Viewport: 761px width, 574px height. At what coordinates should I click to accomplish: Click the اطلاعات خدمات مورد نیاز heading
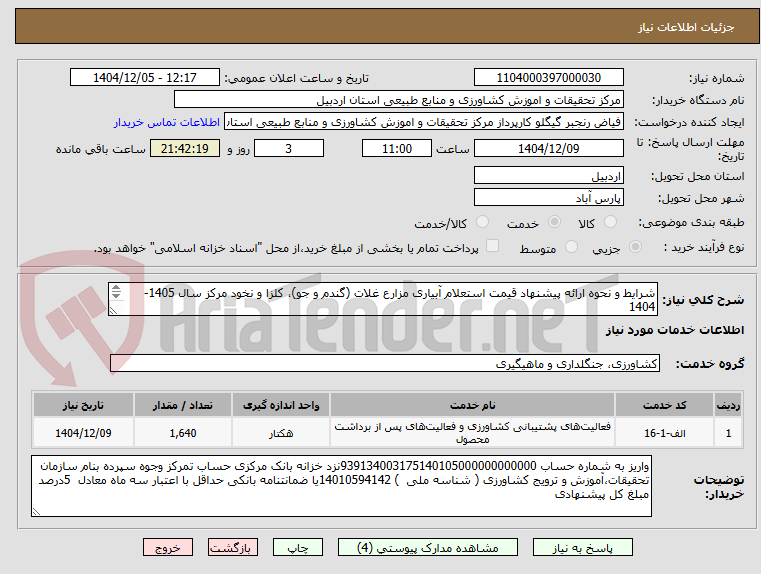(675, 330)
